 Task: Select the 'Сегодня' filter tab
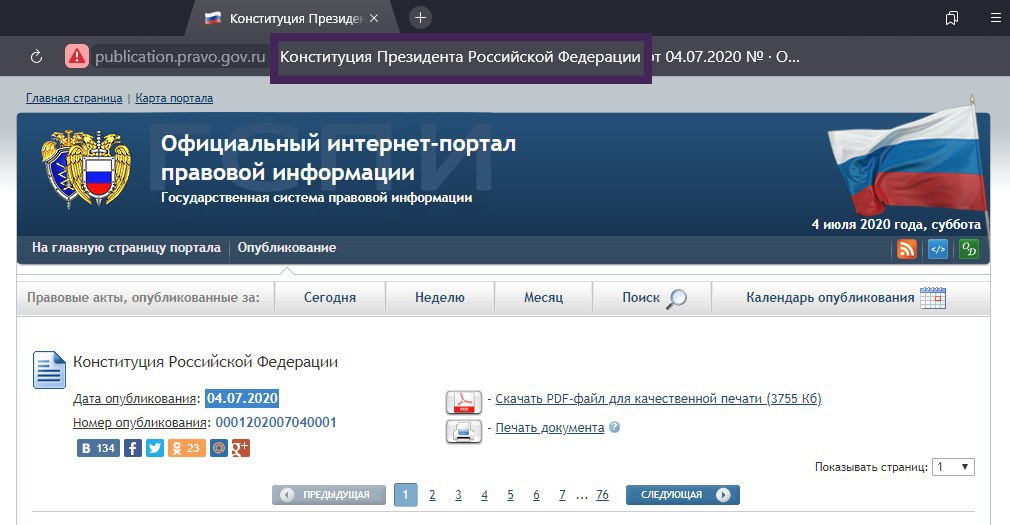pos(330,298)
